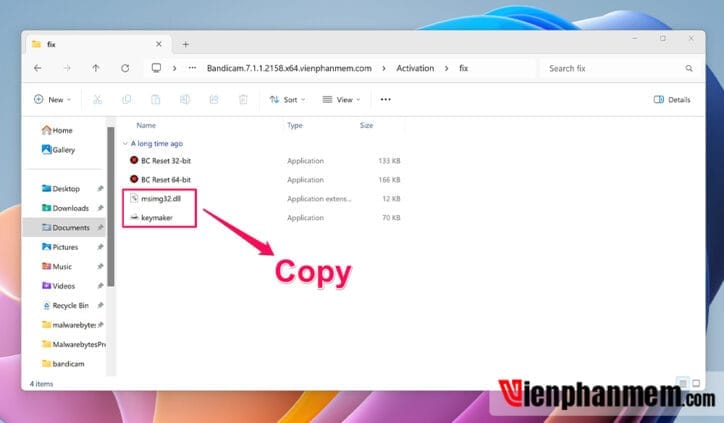Click the Forward navigation arrow
The width and height of the screenshot is (724, 423).
[67, 68]
